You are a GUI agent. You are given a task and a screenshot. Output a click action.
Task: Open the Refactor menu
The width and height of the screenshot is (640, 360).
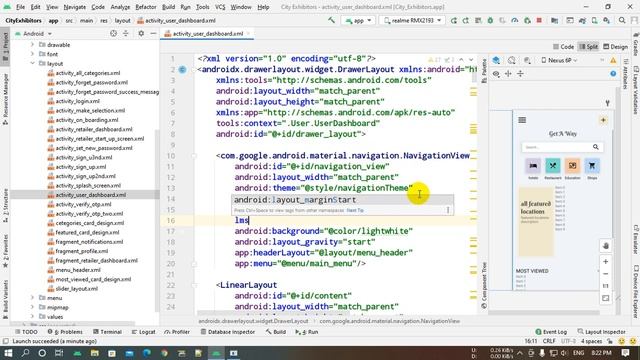point(146,7)
